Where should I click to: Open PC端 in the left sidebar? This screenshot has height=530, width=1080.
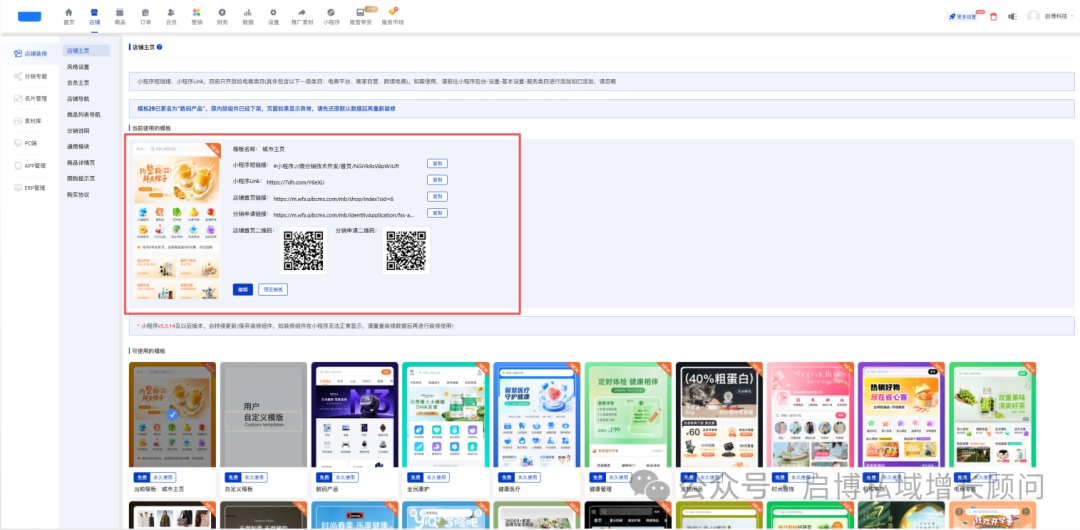point(27,143)
